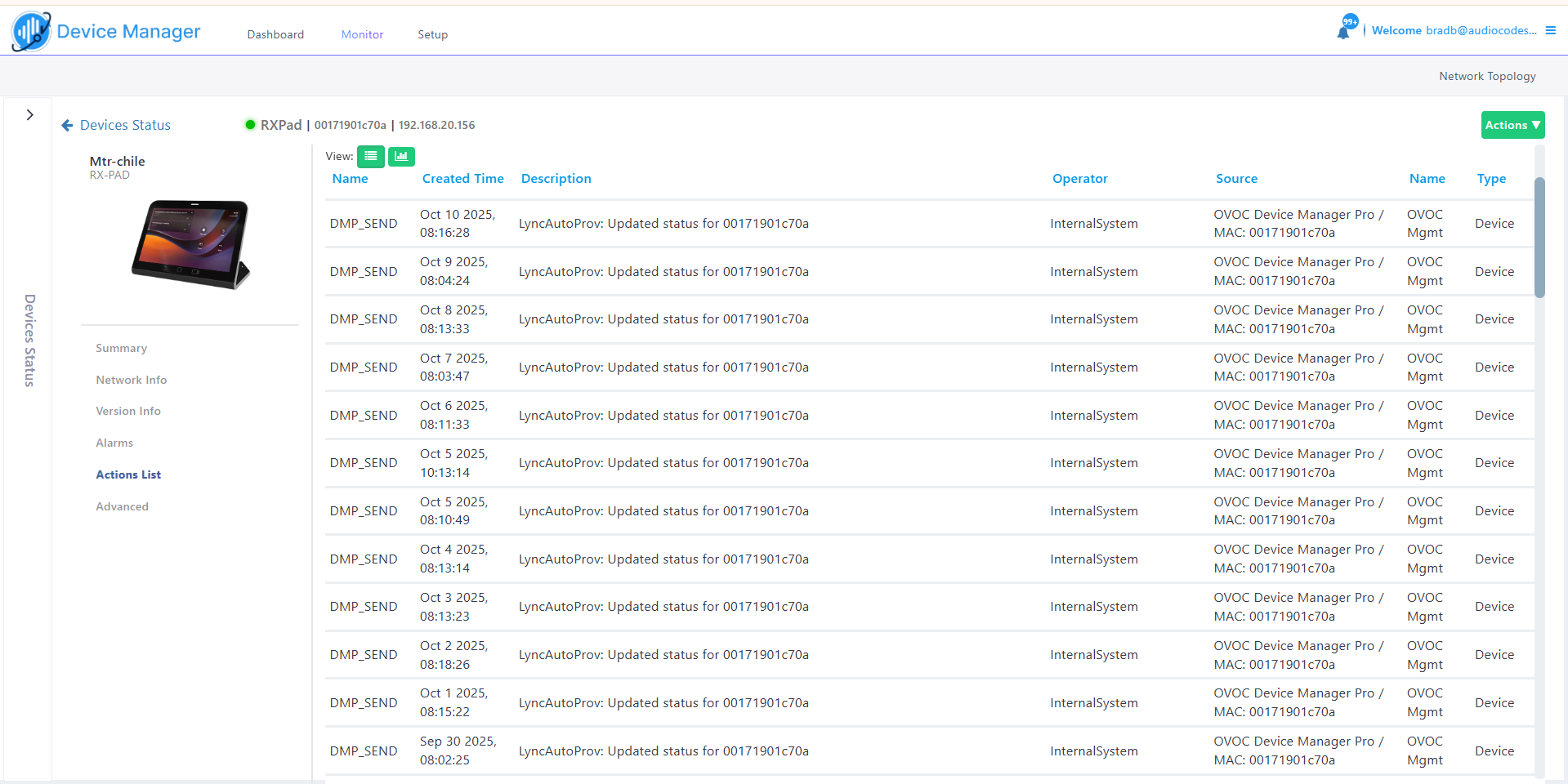Open the notifications bell icon
This screenshot has height=784, width=1568.
(x=1342, y=32)
